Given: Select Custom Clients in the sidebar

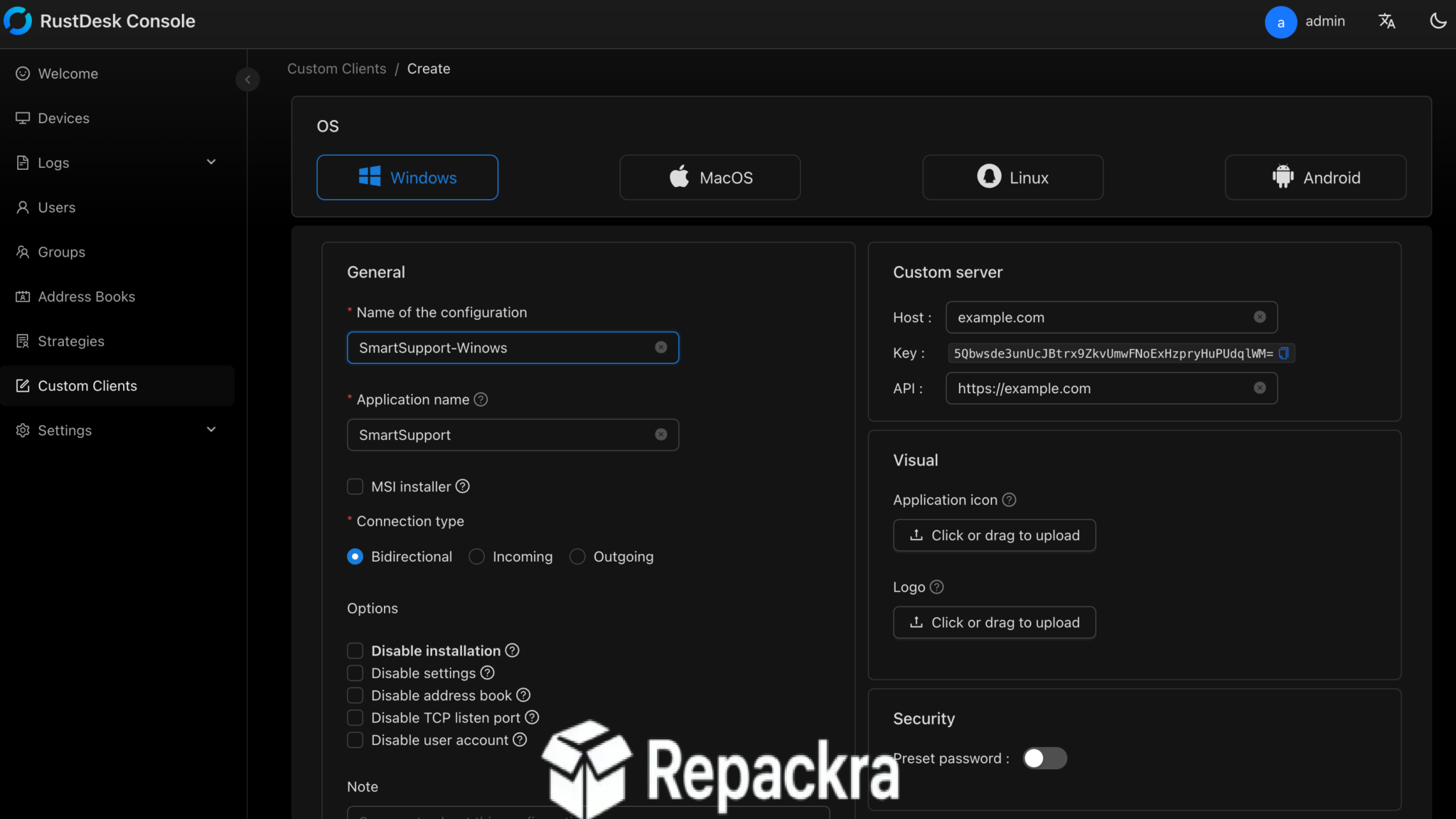Looking at the screenshot, I should [117, 386].
